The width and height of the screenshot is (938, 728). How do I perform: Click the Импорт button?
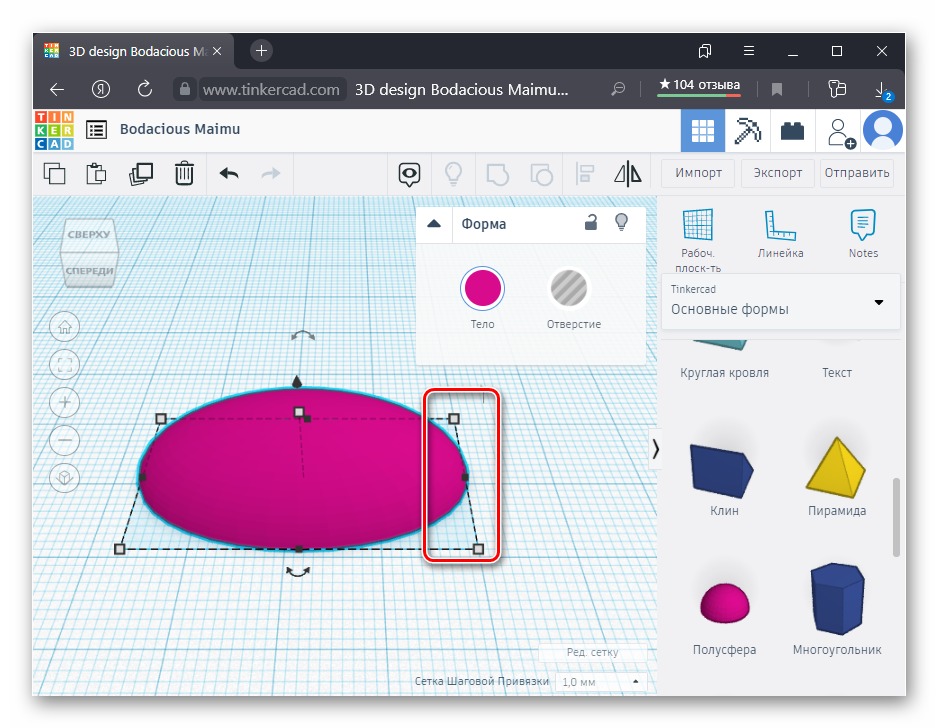pyautogui.click(x=698, y=172)
